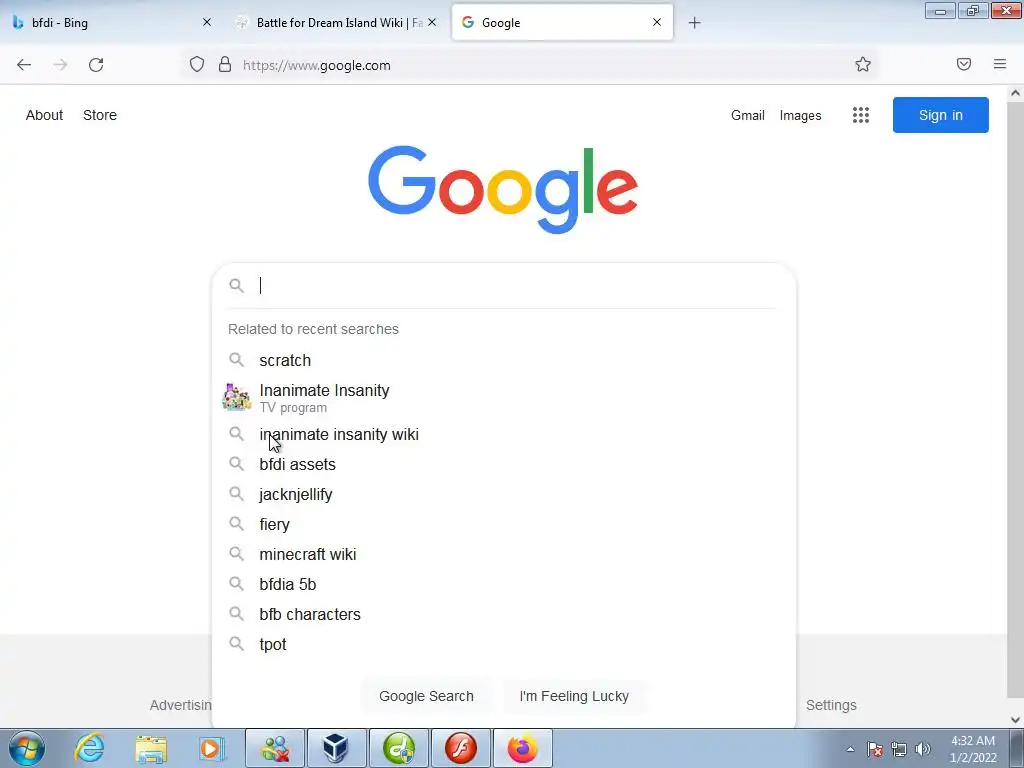Open a new tab with the plus button
The height and width of the screenshot is (768, 1024).
coord(694,23)
